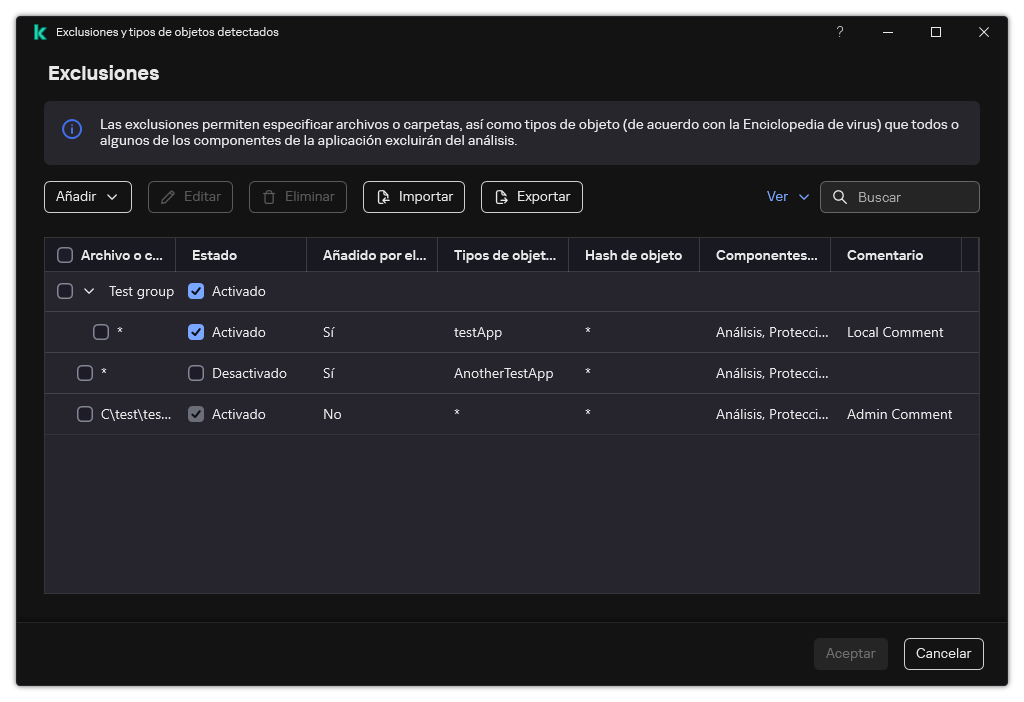Expand the Ver dropdown menu

pos(788,197)
